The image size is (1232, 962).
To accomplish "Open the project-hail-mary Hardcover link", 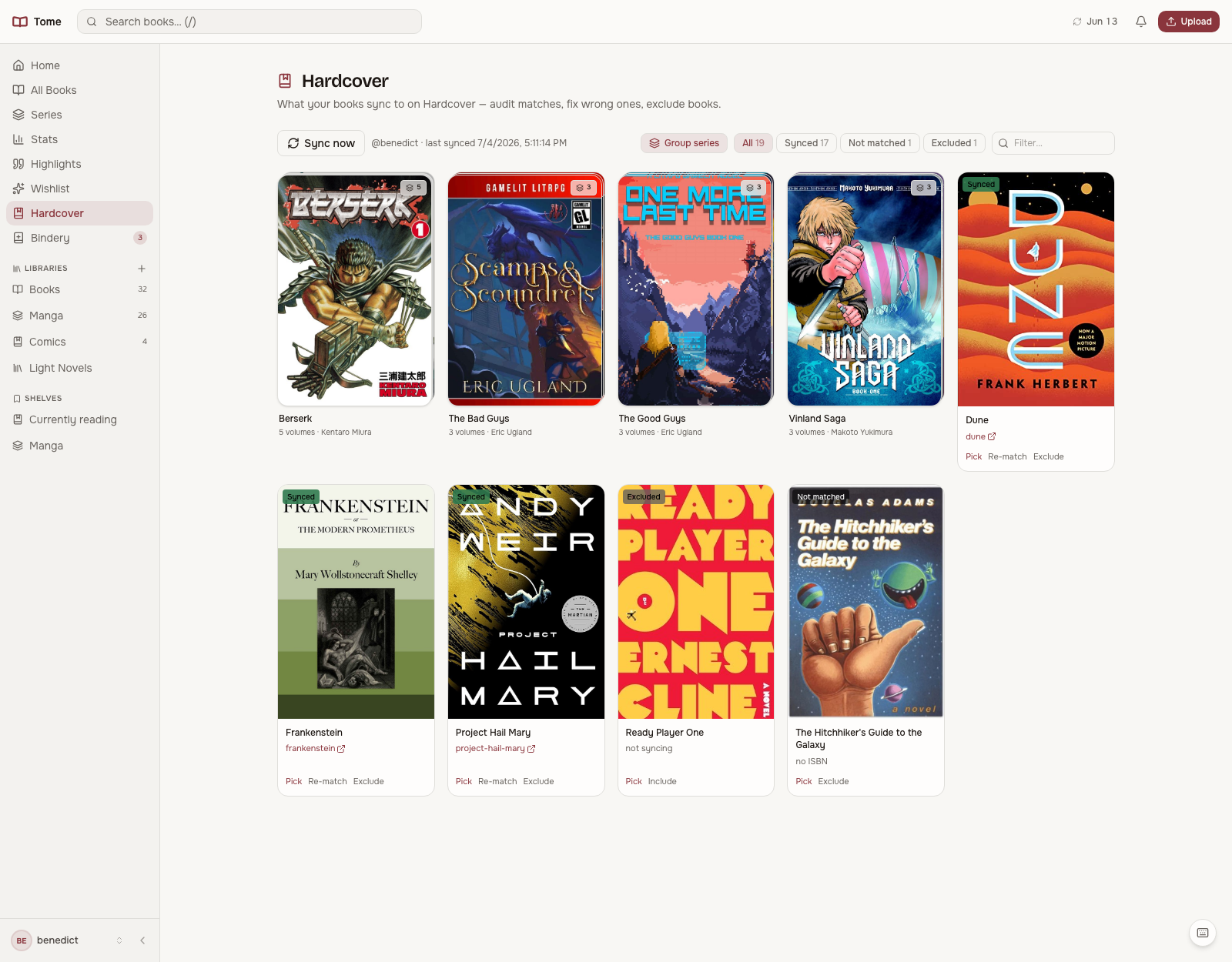I will click(x=495, y=748).
